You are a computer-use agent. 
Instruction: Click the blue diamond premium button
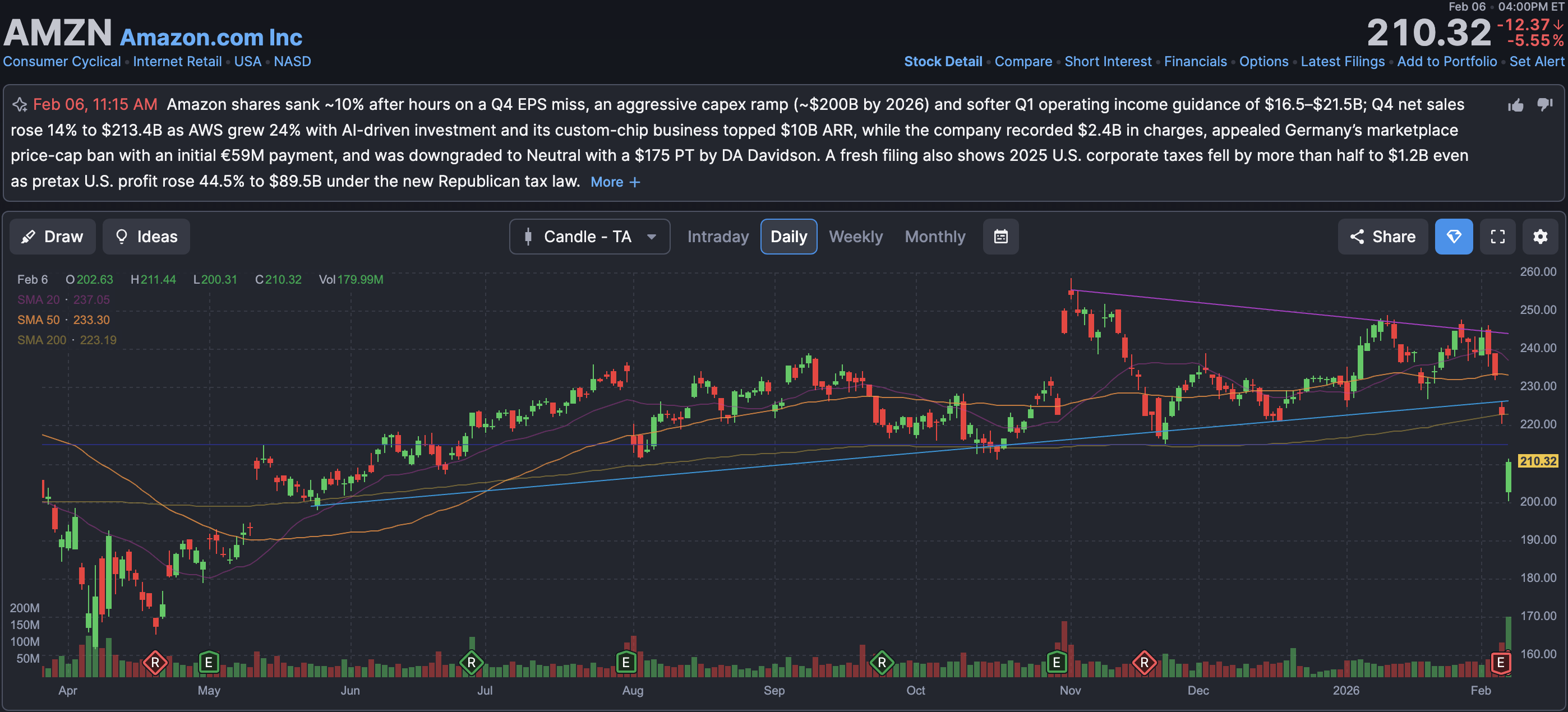(x=1454, y=237)
